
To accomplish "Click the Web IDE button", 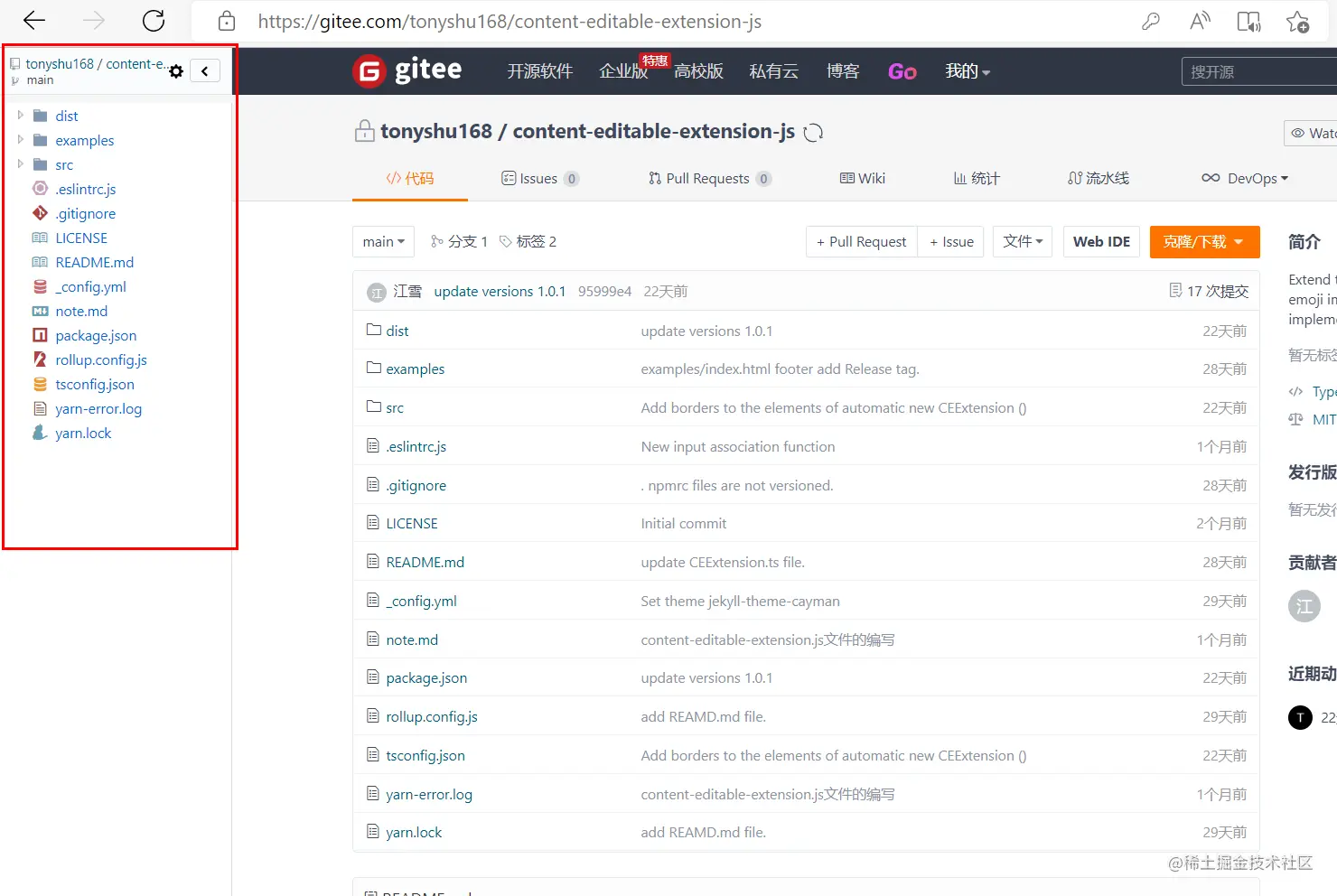I will 1101,241.
